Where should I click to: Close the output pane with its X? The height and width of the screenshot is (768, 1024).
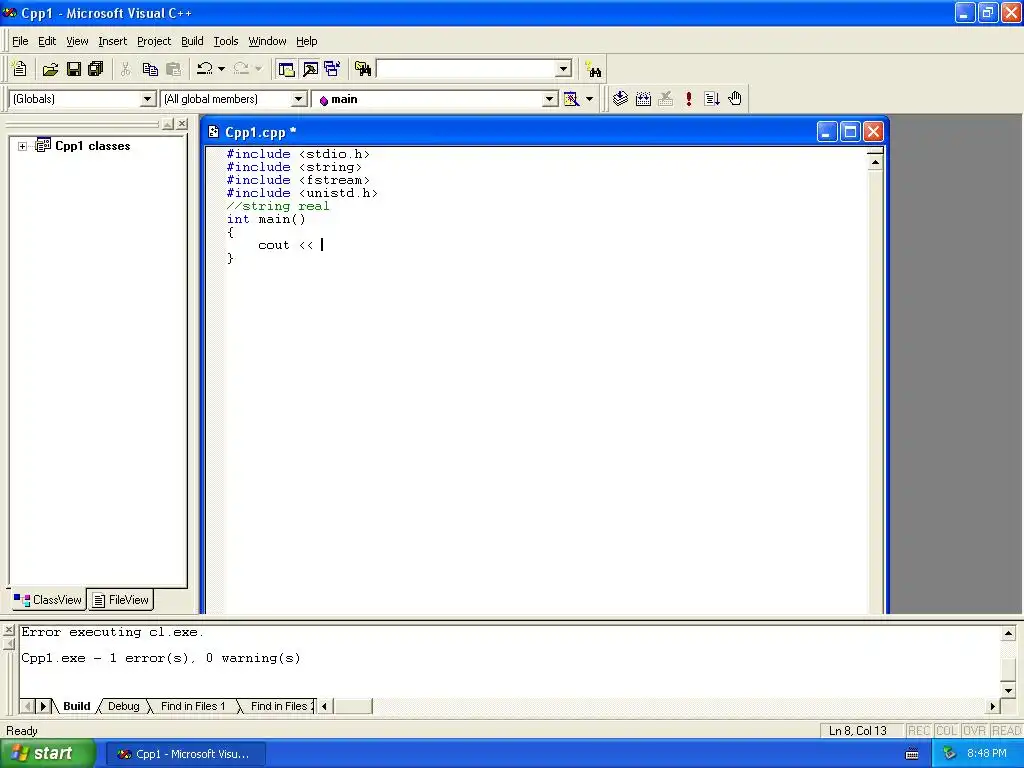coord(8,630)
